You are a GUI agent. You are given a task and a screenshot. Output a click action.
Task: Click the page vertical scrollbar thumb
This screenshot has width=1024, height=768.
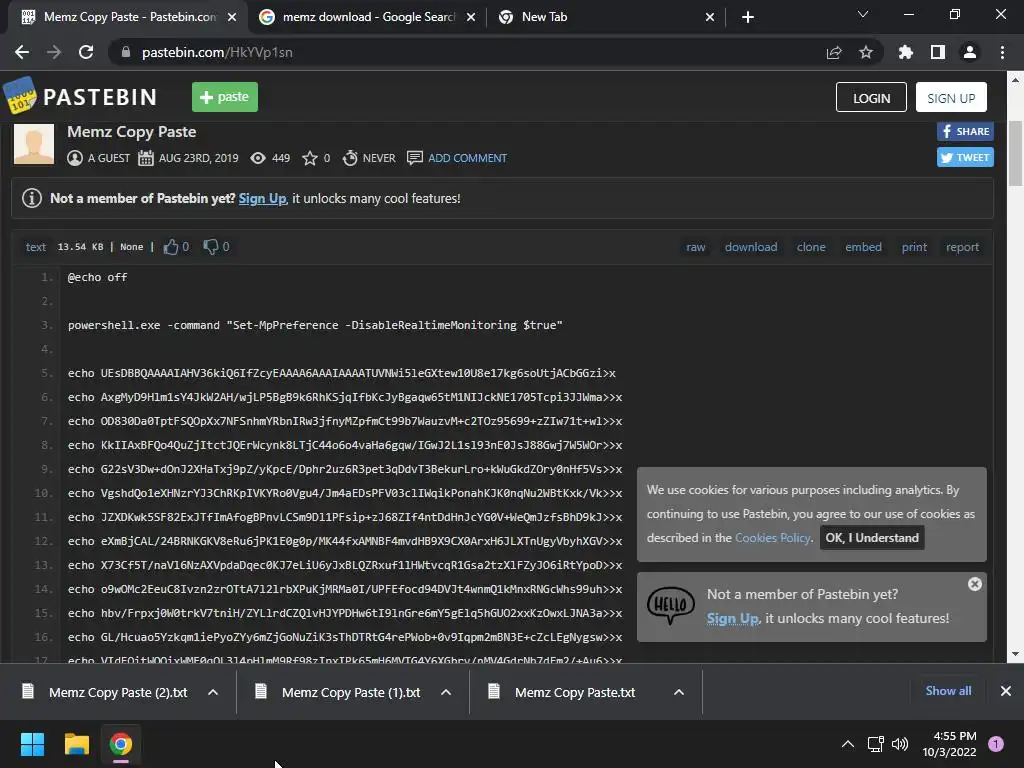1015,153
